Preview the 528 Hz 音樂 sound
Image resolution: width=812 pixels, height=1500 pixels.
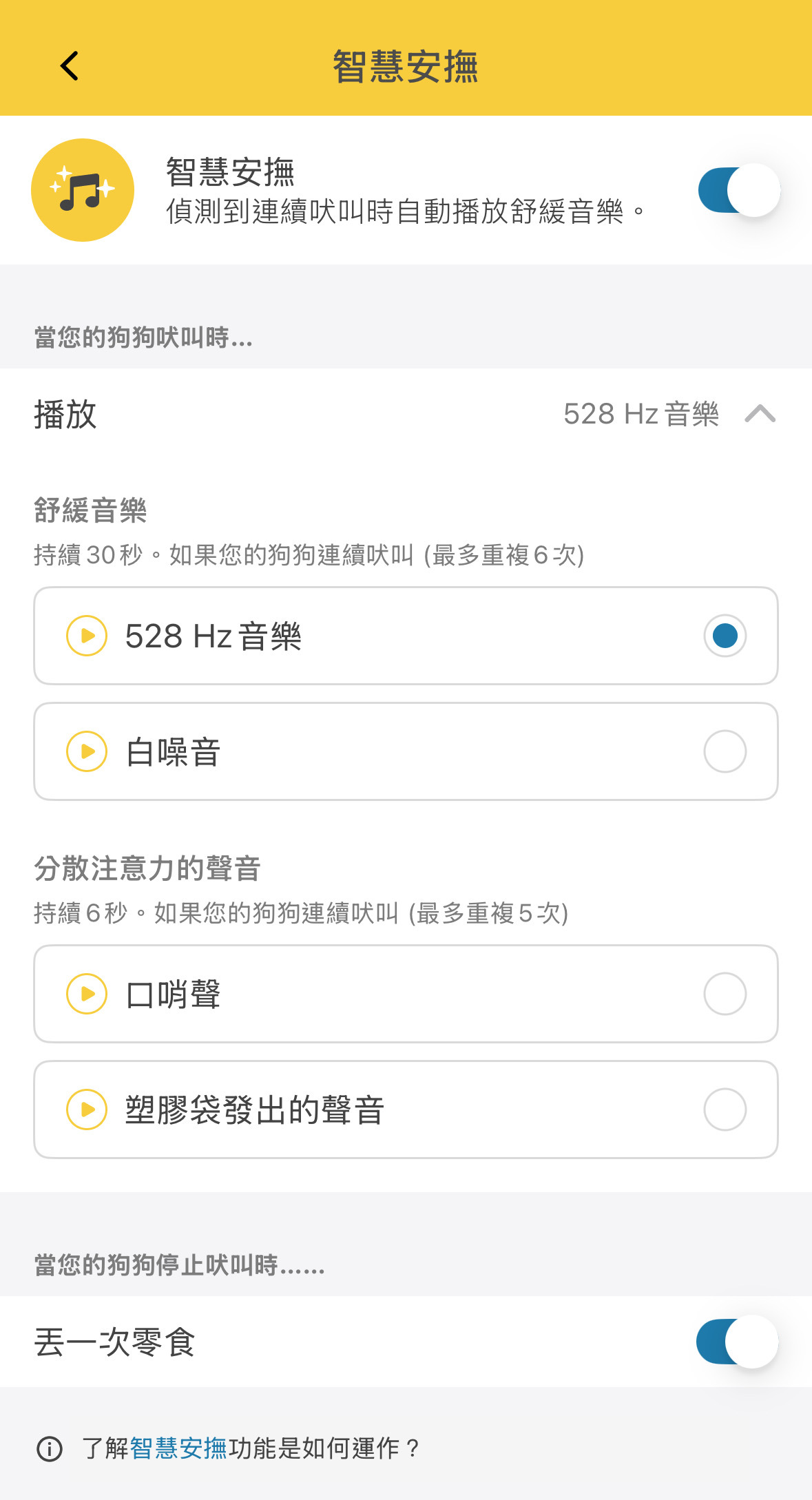coord(87,635)
